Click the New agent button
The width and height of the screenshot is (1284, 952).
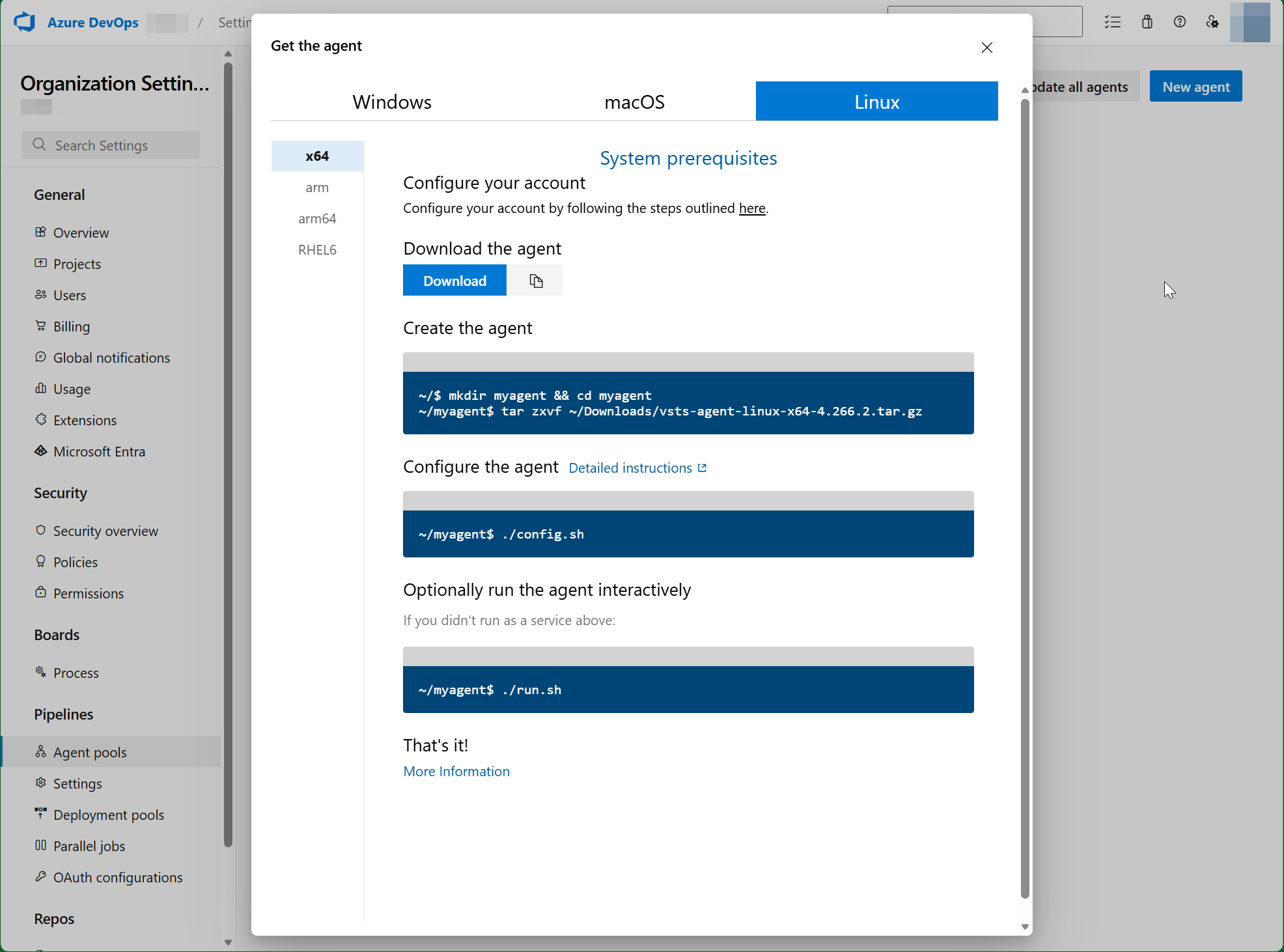pos(1195,87)
